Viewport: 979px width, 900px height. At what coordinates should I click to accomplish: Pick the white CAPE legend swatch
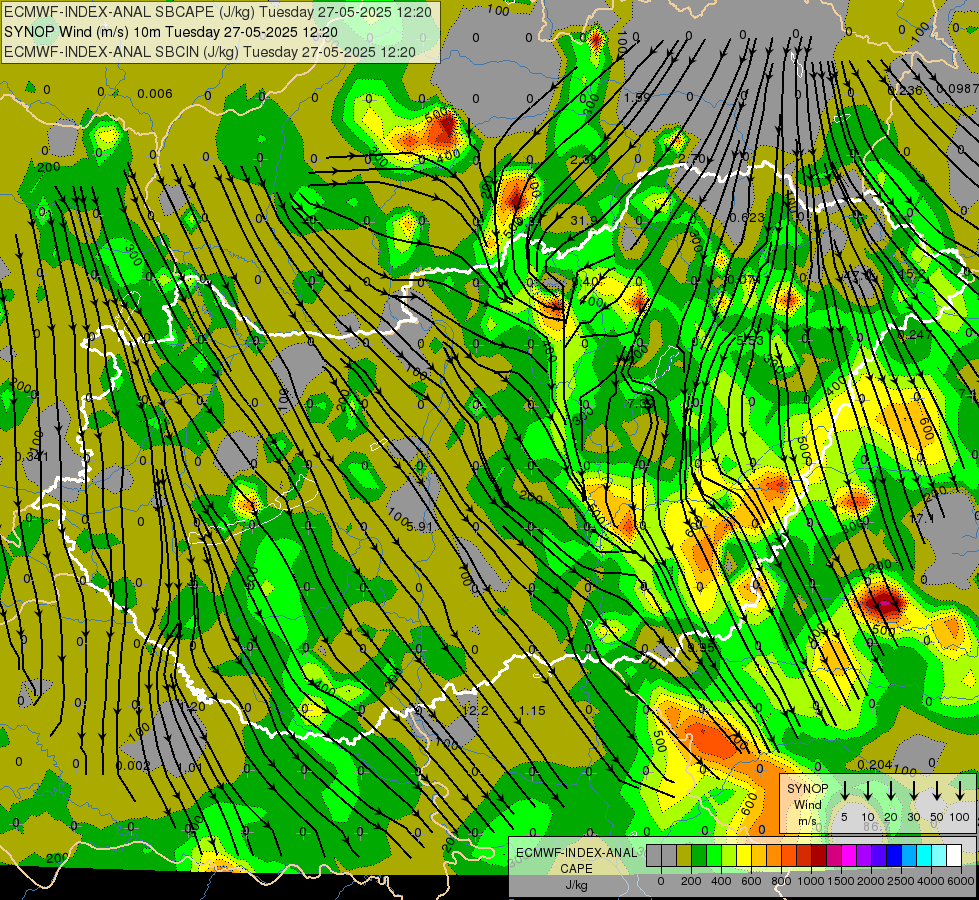click(x=953, y=856)
